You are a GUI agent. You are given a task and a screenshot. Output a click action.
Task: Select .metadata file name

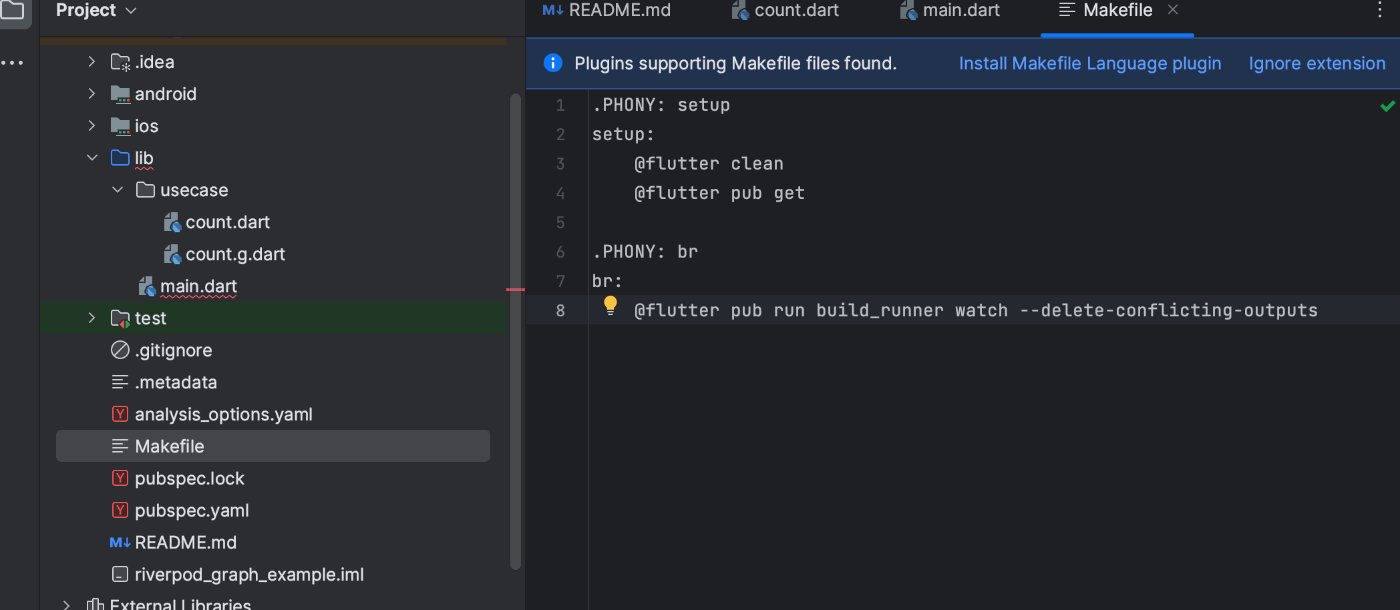176,382
